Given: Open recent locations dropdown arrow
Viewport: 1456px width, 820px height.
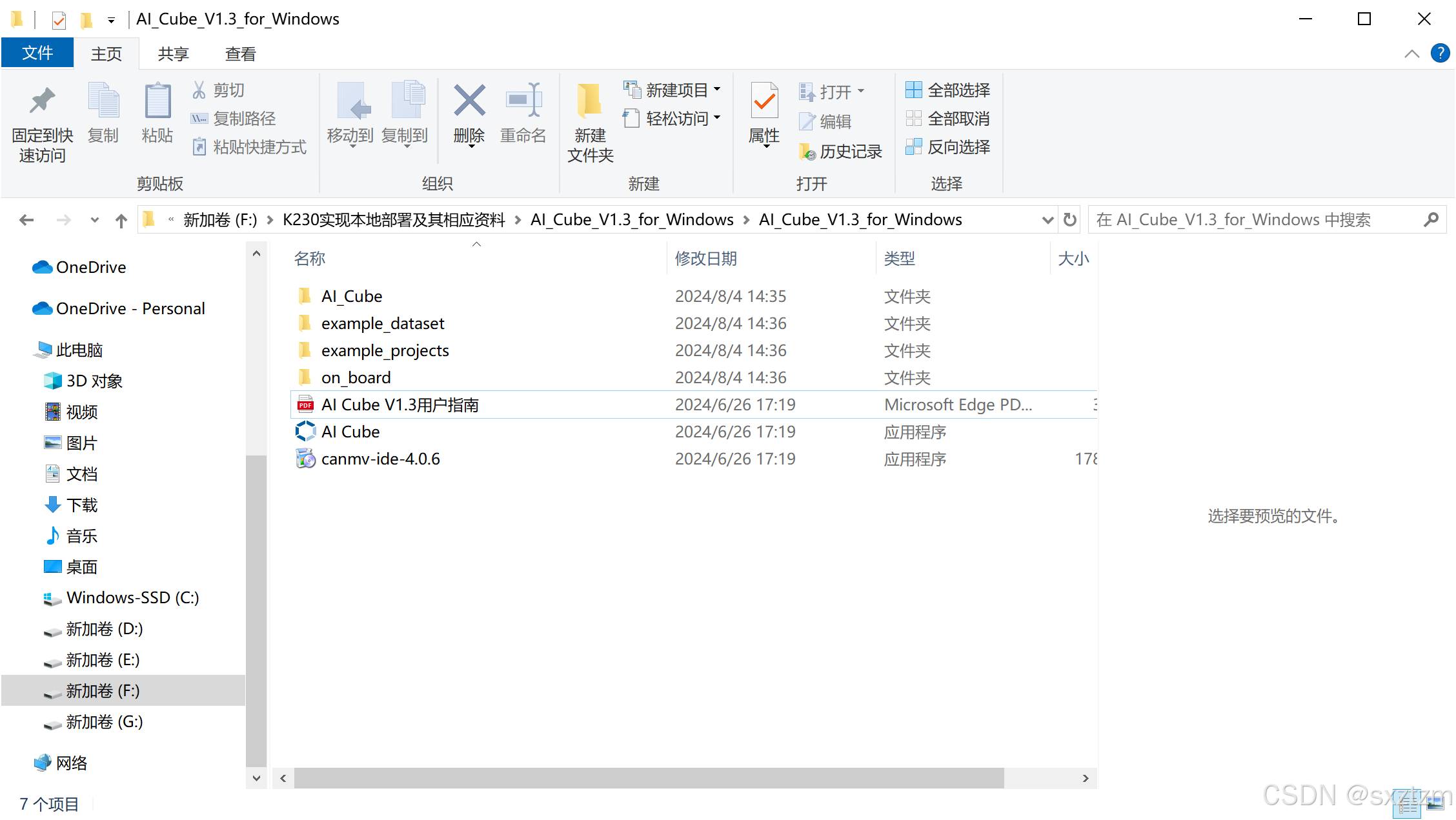Looking at the screenshot, I should [x=95, y=220].
